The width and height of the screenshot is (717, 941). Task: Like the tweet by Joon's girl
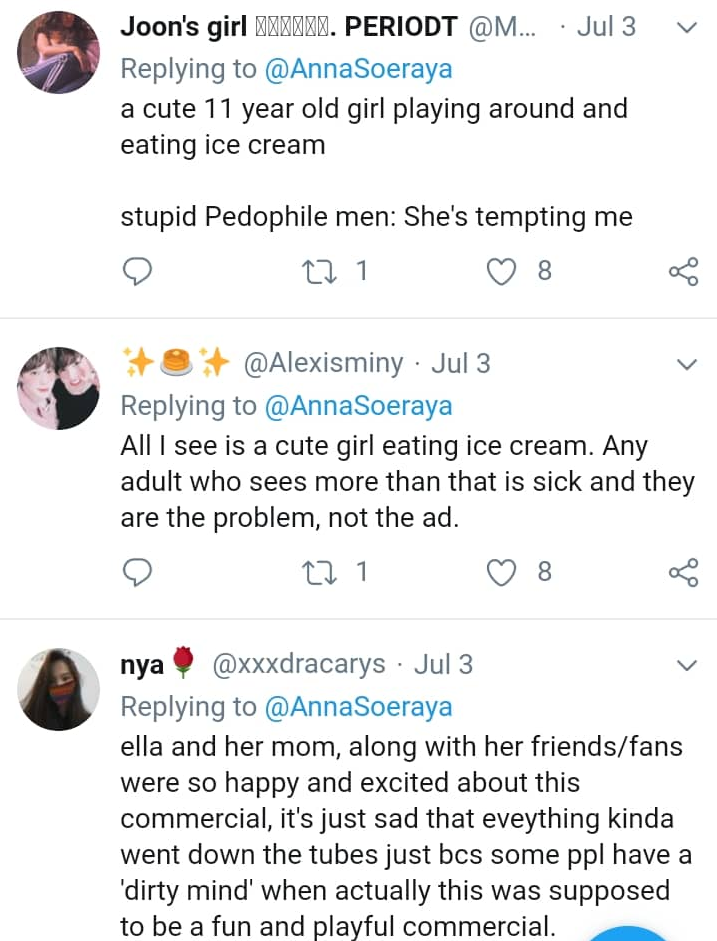501,271
